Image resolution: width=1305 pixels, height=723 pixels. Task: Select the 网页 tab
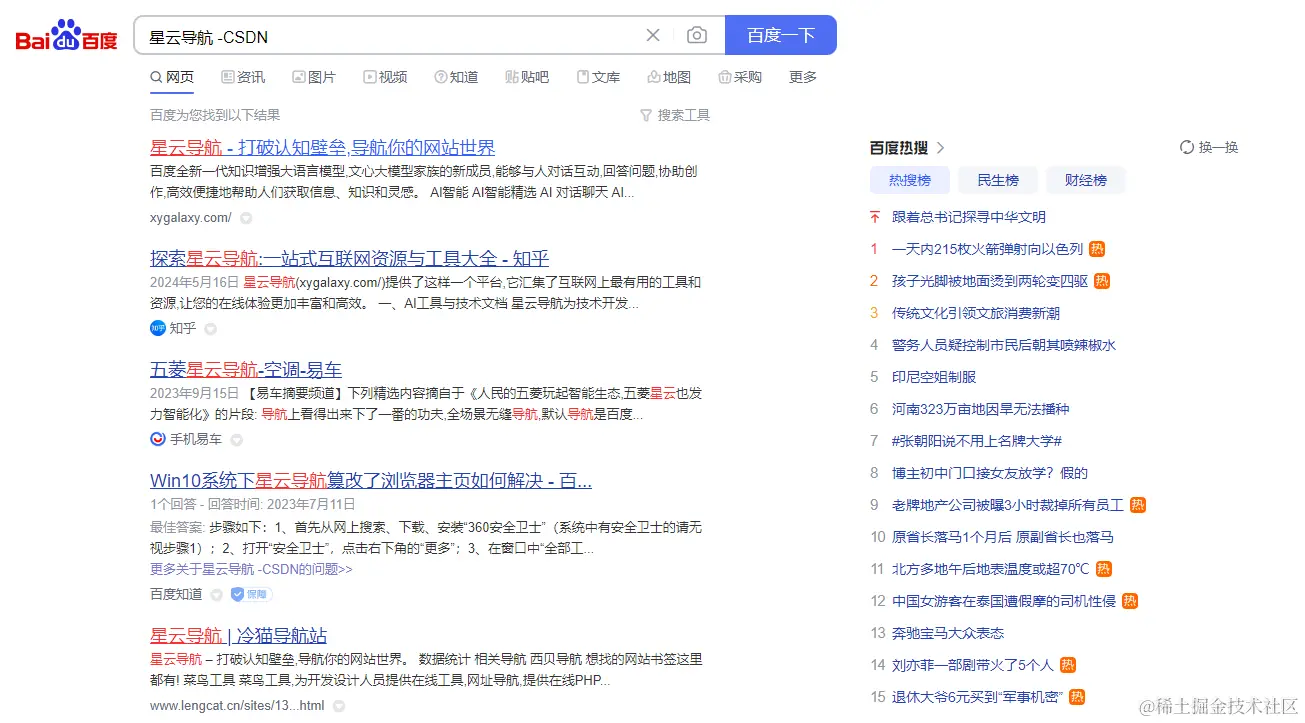point(172,77)
